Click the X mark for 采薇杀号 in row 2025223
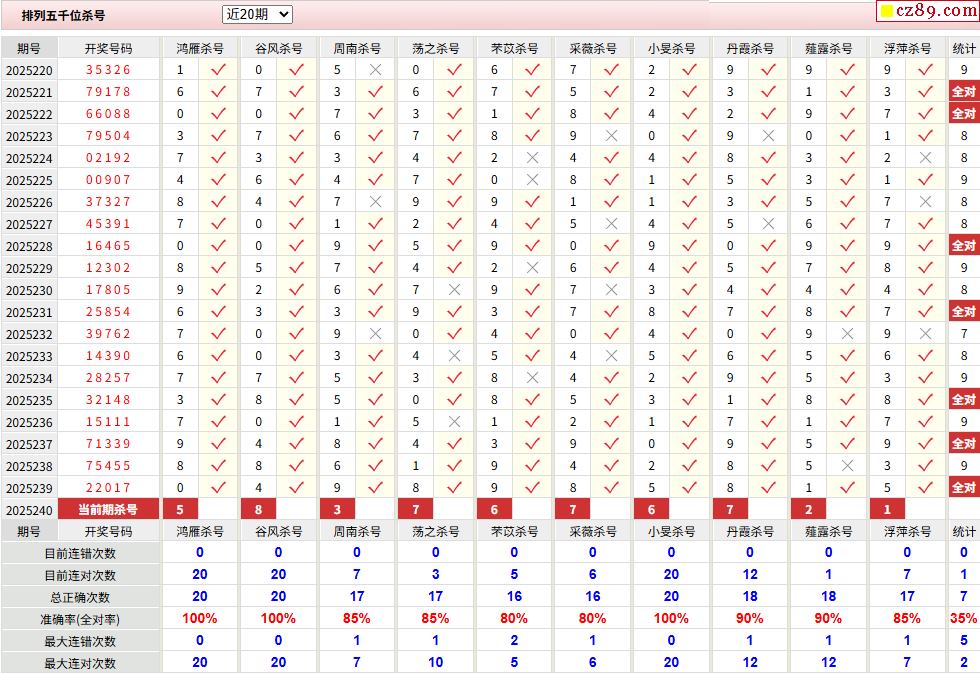Screen dimensions: 980x674 (611, 136)
